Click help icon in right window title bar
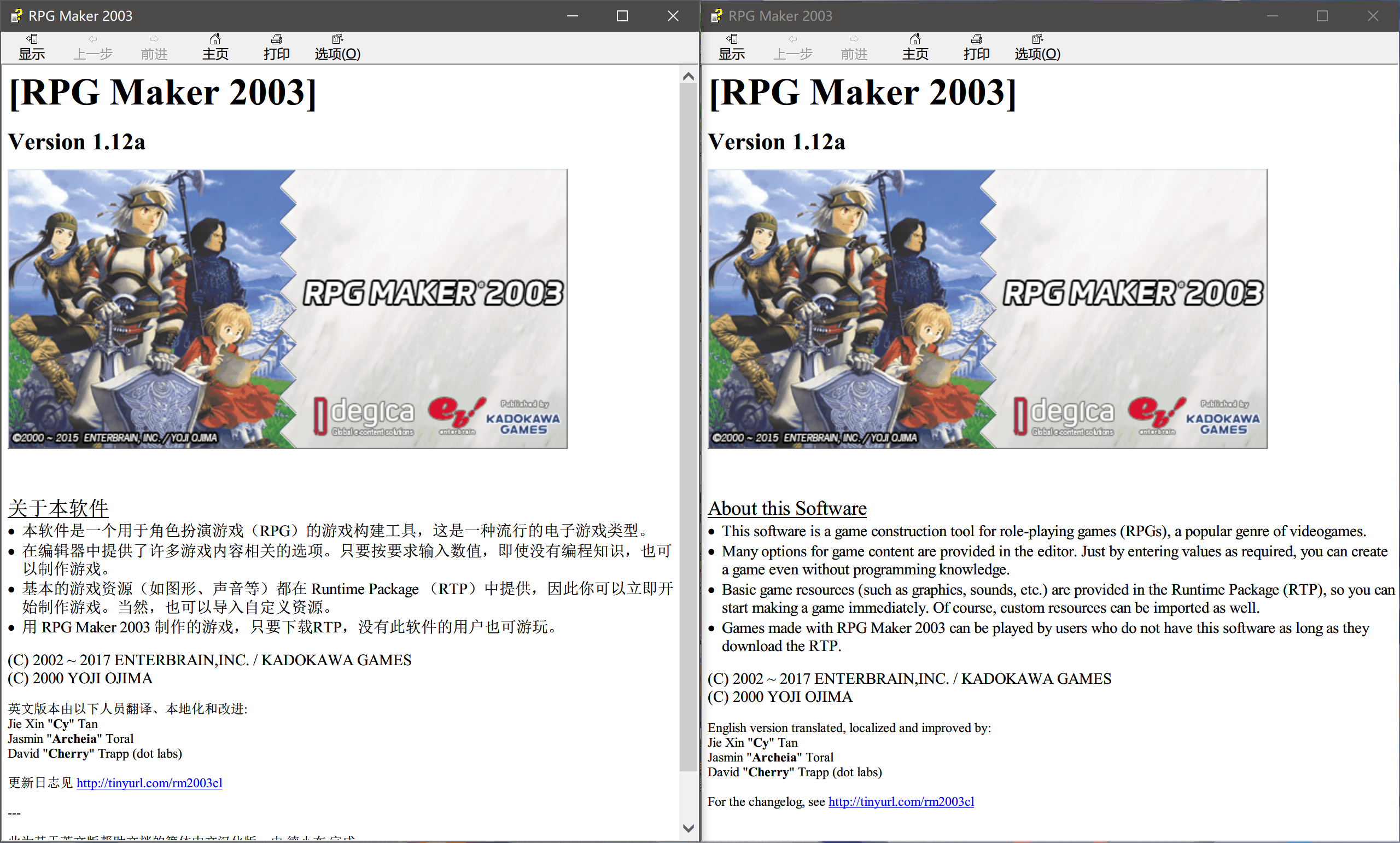 (716, 16)
